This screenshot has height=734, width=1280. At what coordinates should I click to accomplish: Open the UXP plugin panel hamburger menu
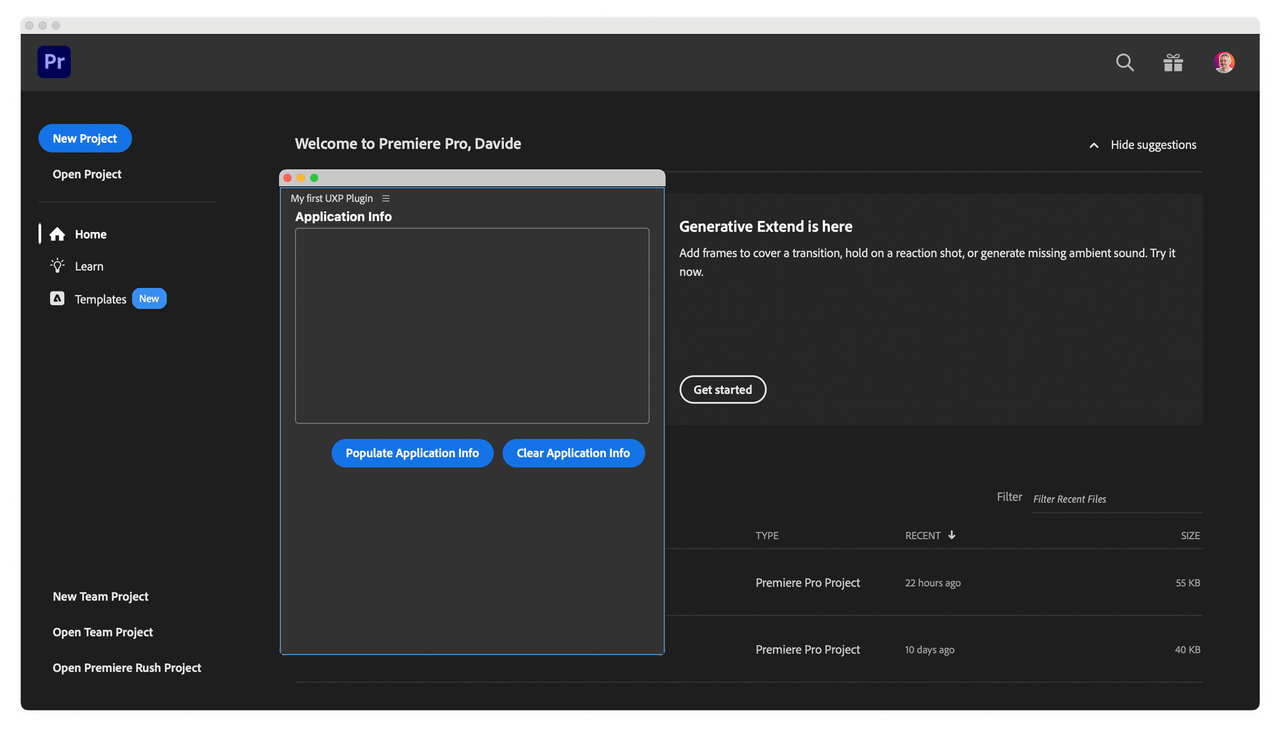386,198
